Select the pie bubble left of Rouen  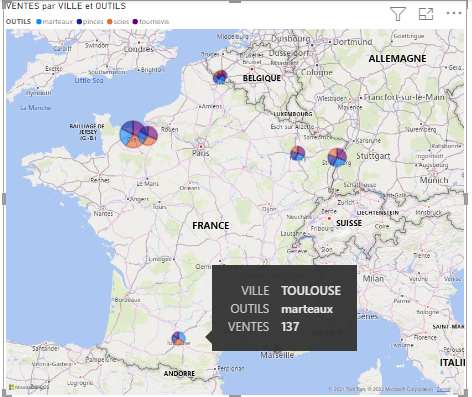click(150, 135)
